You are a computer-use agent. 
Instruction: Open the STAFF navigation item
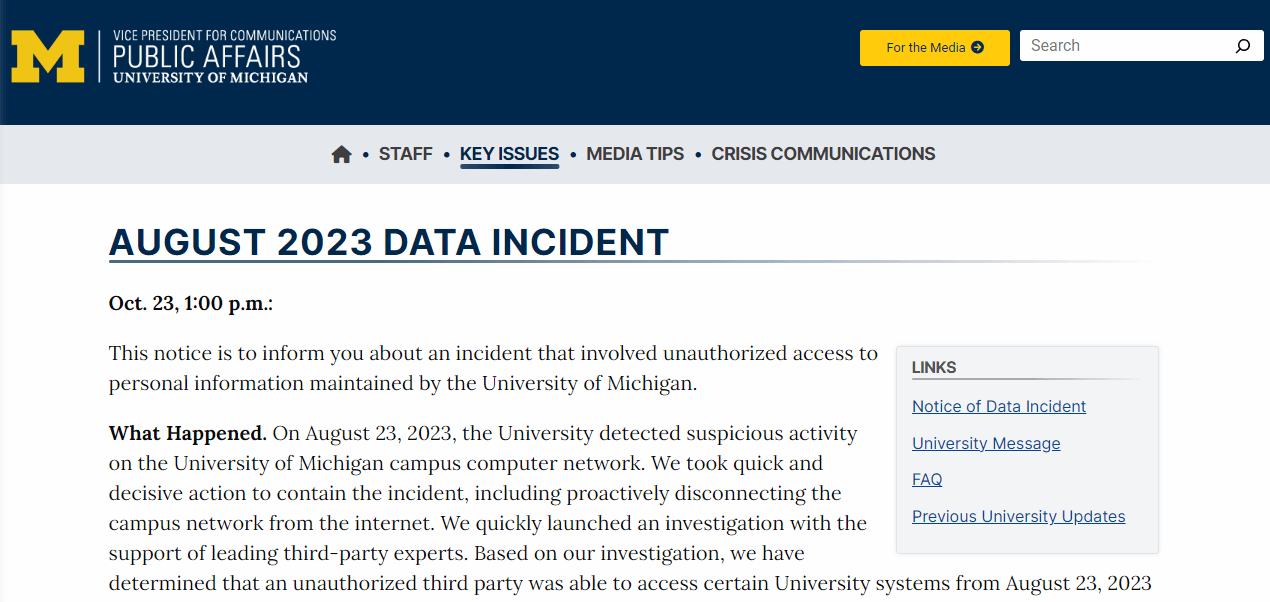[x=405, y=154]
